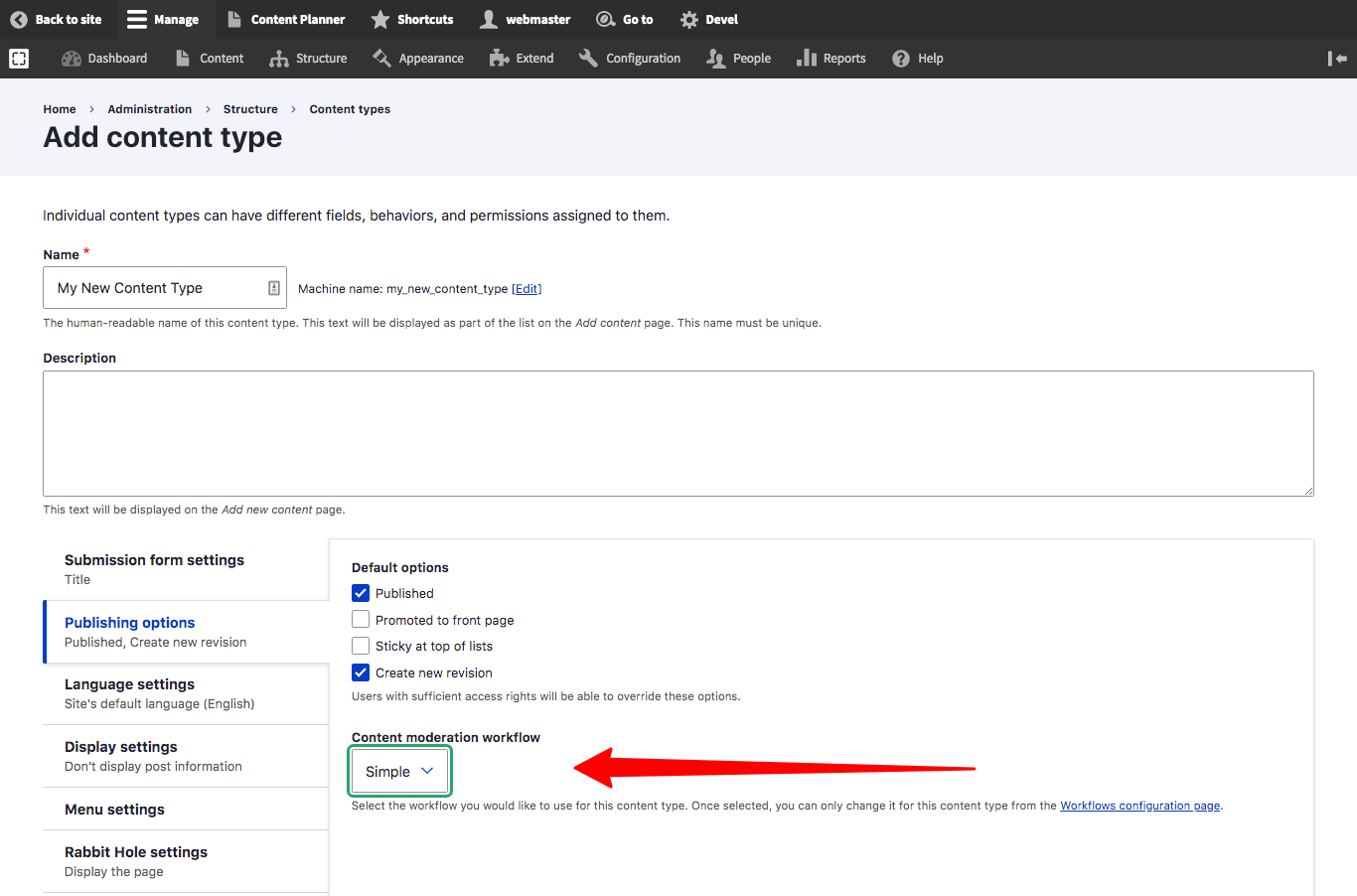Open the Language settings tab
The height and width of the screenshot is (896, 1357).
(x=129, y=684)
